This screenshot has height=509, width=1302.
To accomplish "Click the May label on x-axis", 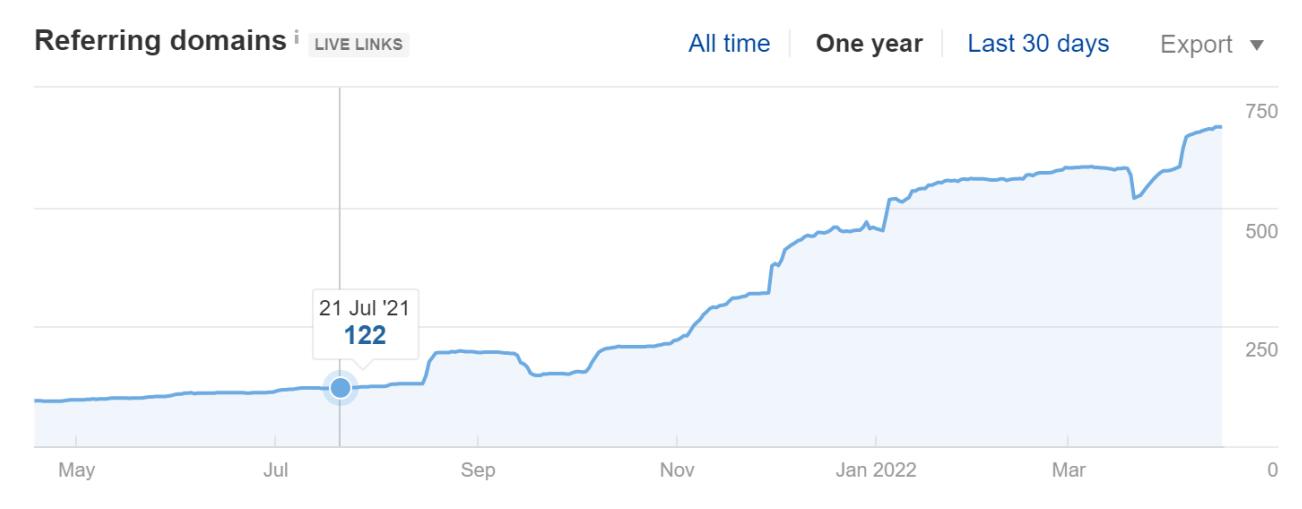I will click(x=76, y=470).
